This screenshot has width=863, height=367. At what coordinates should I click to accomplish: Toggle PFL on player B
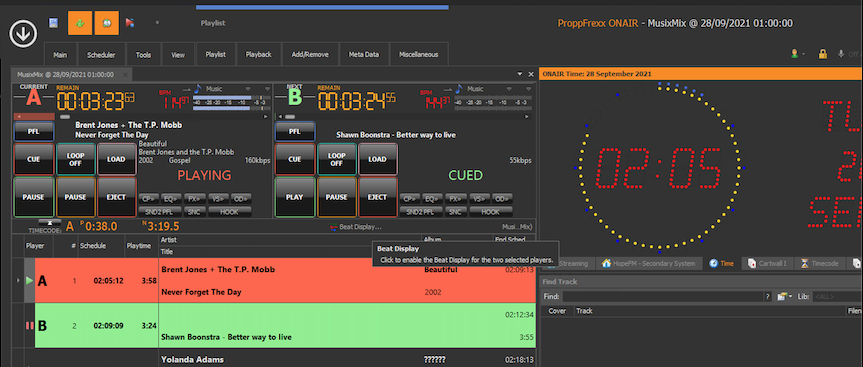(295, 132)
